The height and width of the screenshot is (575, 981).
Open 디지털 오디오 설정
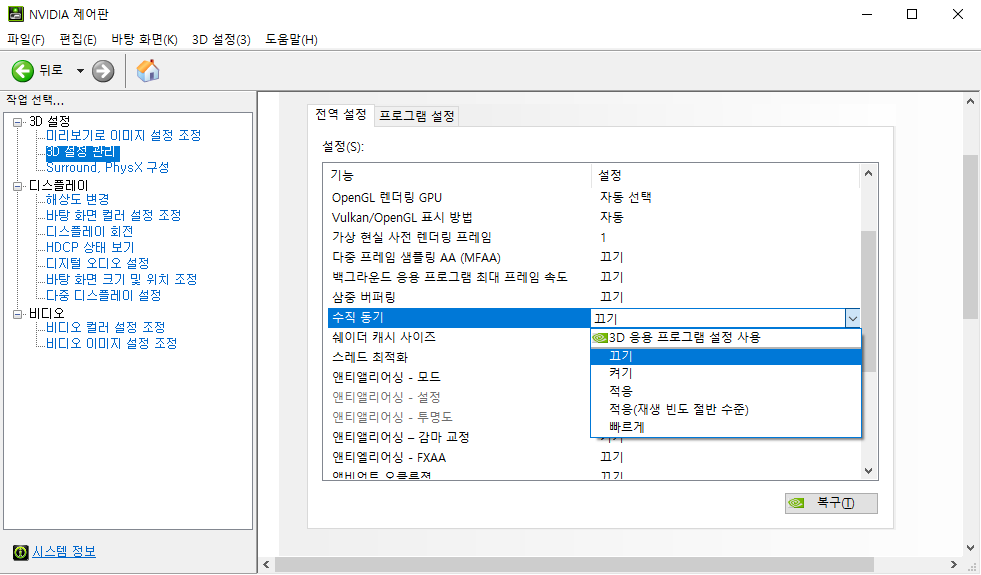pyautogui.click(x=98, y=263)
